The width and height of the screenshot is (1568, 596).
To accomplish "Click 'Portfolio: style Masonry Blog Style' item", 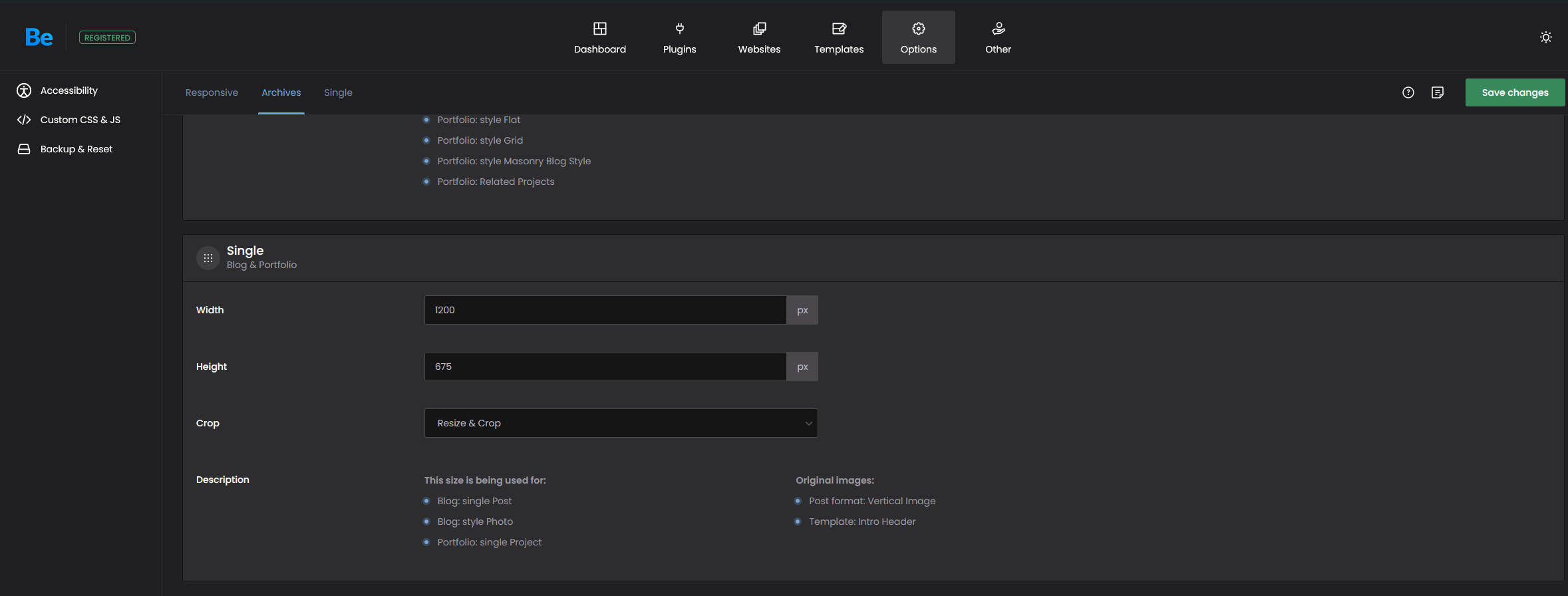I will tap(514, 161).
